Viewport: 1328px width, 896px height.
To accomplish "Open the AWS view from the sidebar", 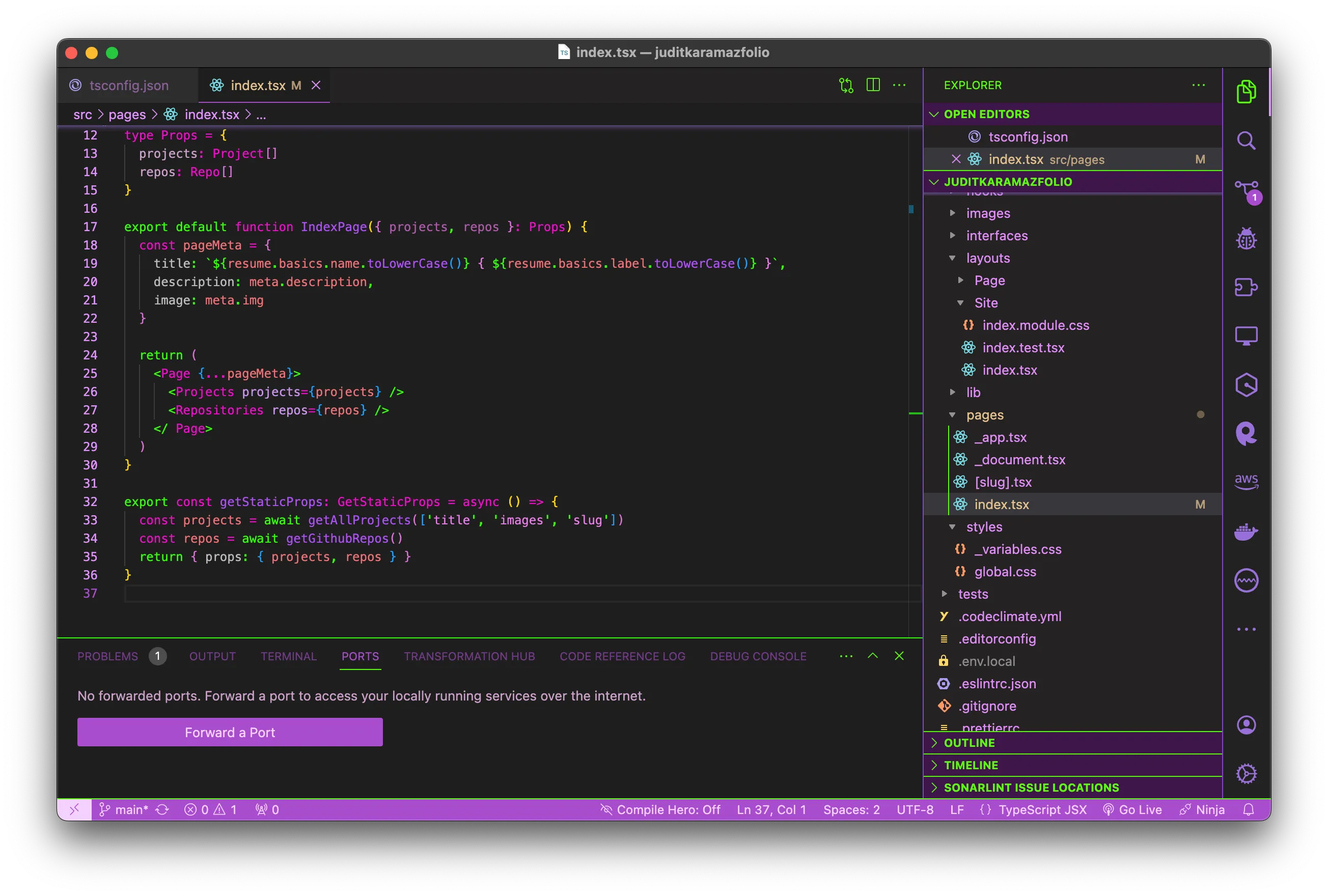I will click(1248, 482).
